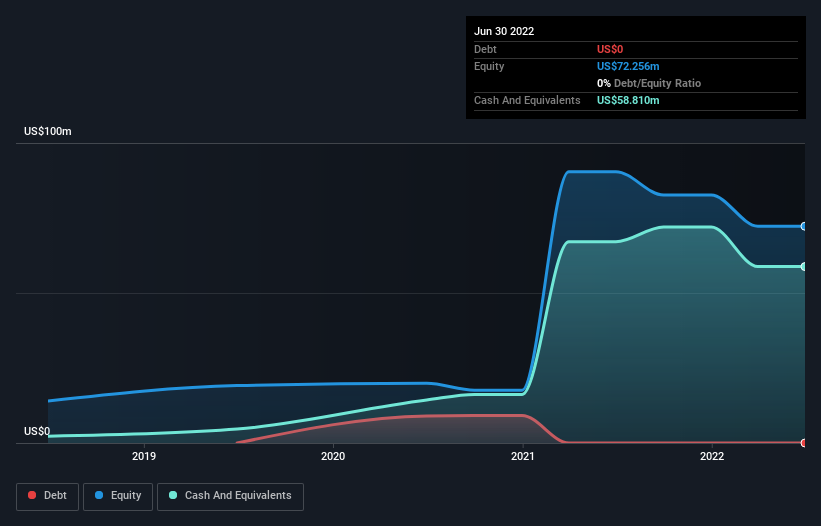The width and height of the screenshot is (821, 526).
Task: Select the teal Cash endpoint marker
Action: click(x=804, y=267)
